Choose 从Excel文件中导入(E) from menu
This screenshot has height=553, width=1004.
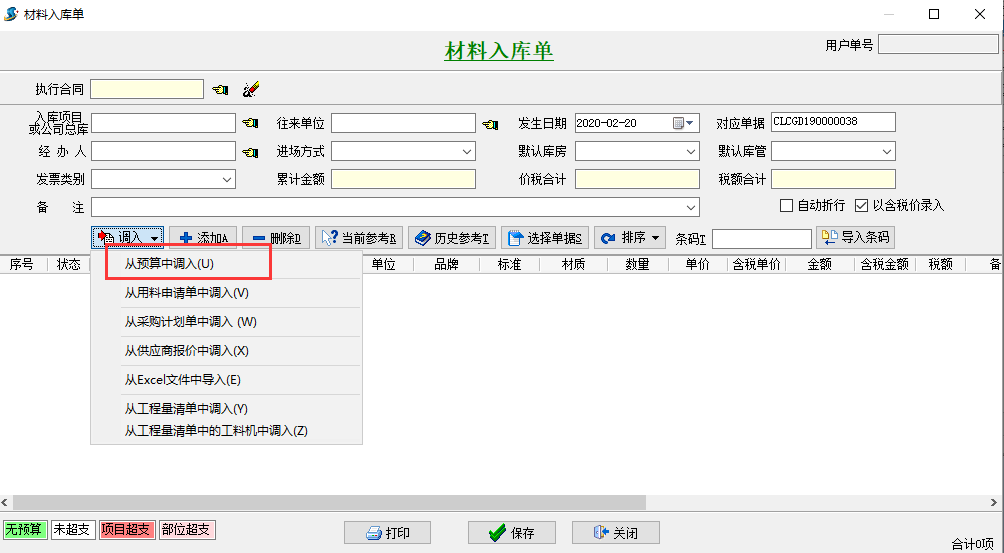tap(182, 380)
